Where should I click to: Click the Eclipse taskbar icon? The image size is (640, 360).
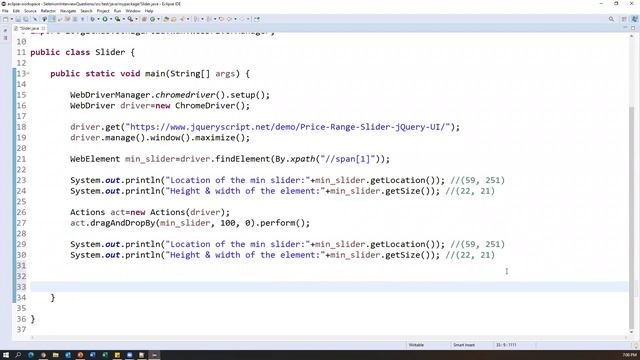154,355
